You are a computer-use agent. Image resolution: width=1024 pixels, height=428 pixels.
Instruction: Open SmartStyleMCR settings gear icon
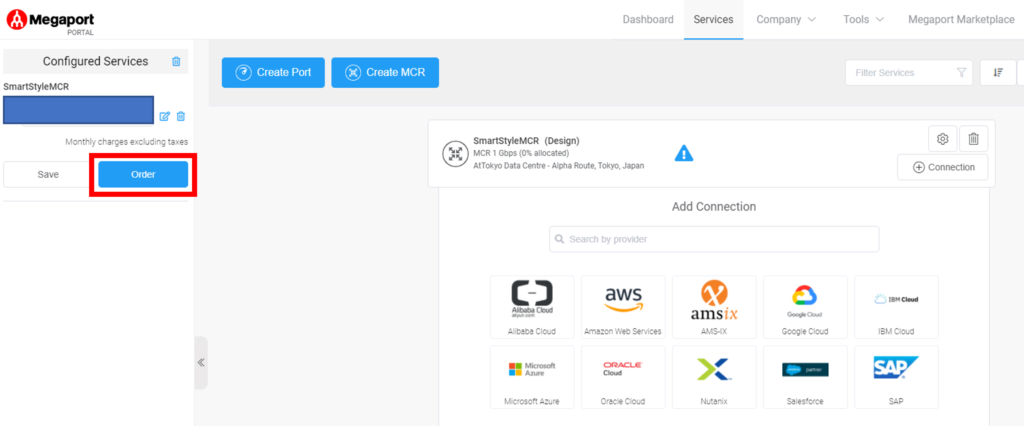[942, 139]
